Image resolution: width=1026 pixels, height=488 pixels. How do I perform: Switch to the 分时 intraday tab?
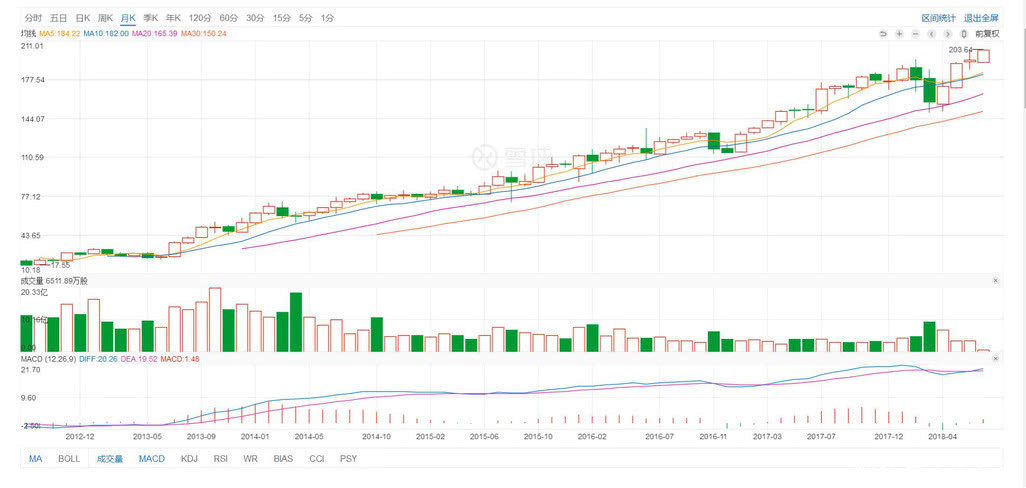point(34,18)
